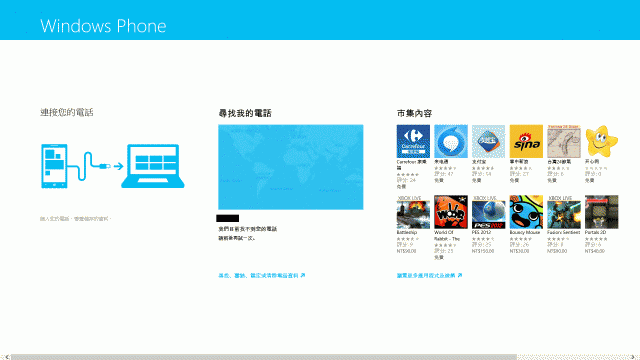Image resolution: width=640 pixels, height=360 pixels.
Task: Click the Carrefour app name text
Action: click(412, 164)
